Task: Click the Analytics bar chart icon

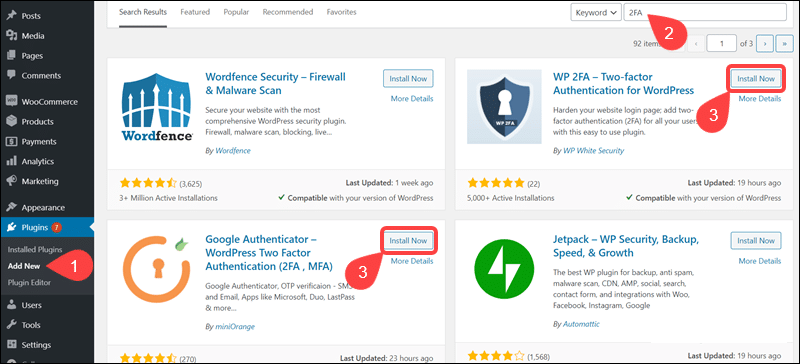Action: [11, 161]
